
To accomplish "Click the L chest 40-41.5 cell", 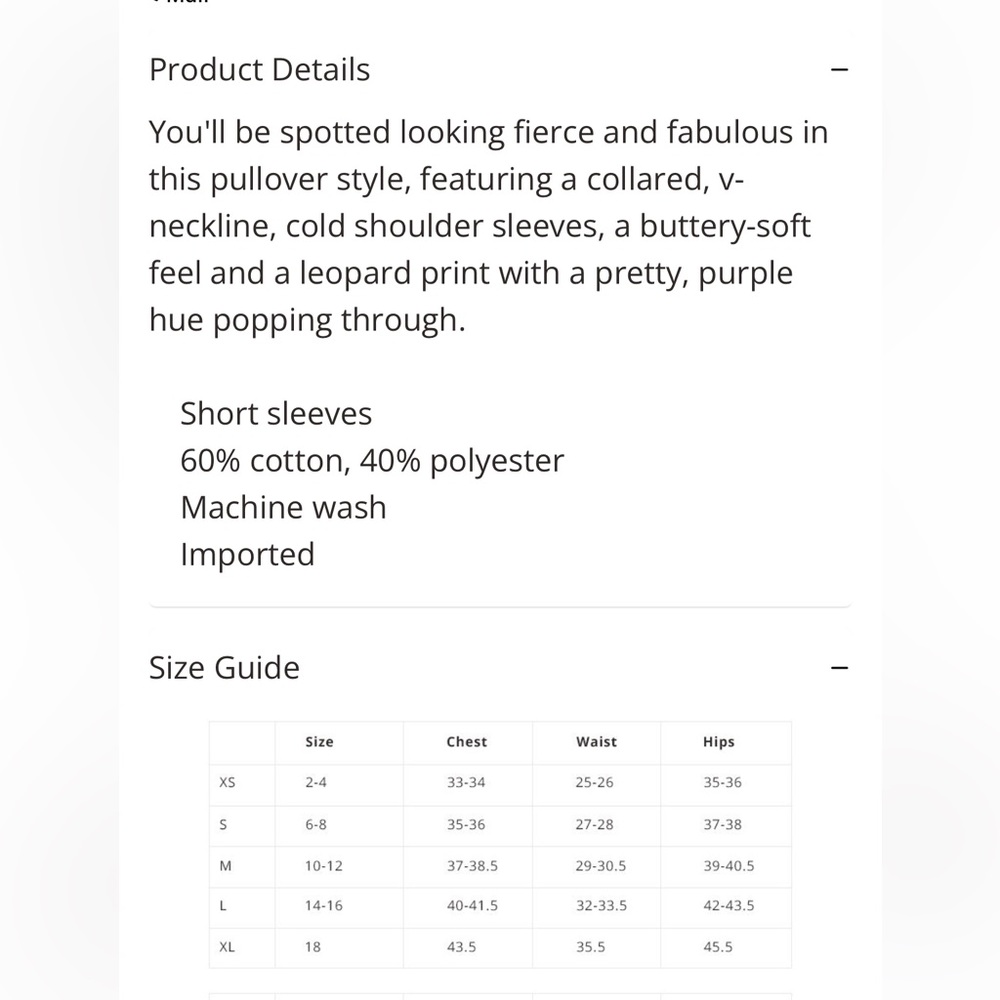I will pyautogui.click(x=473, y=906).
